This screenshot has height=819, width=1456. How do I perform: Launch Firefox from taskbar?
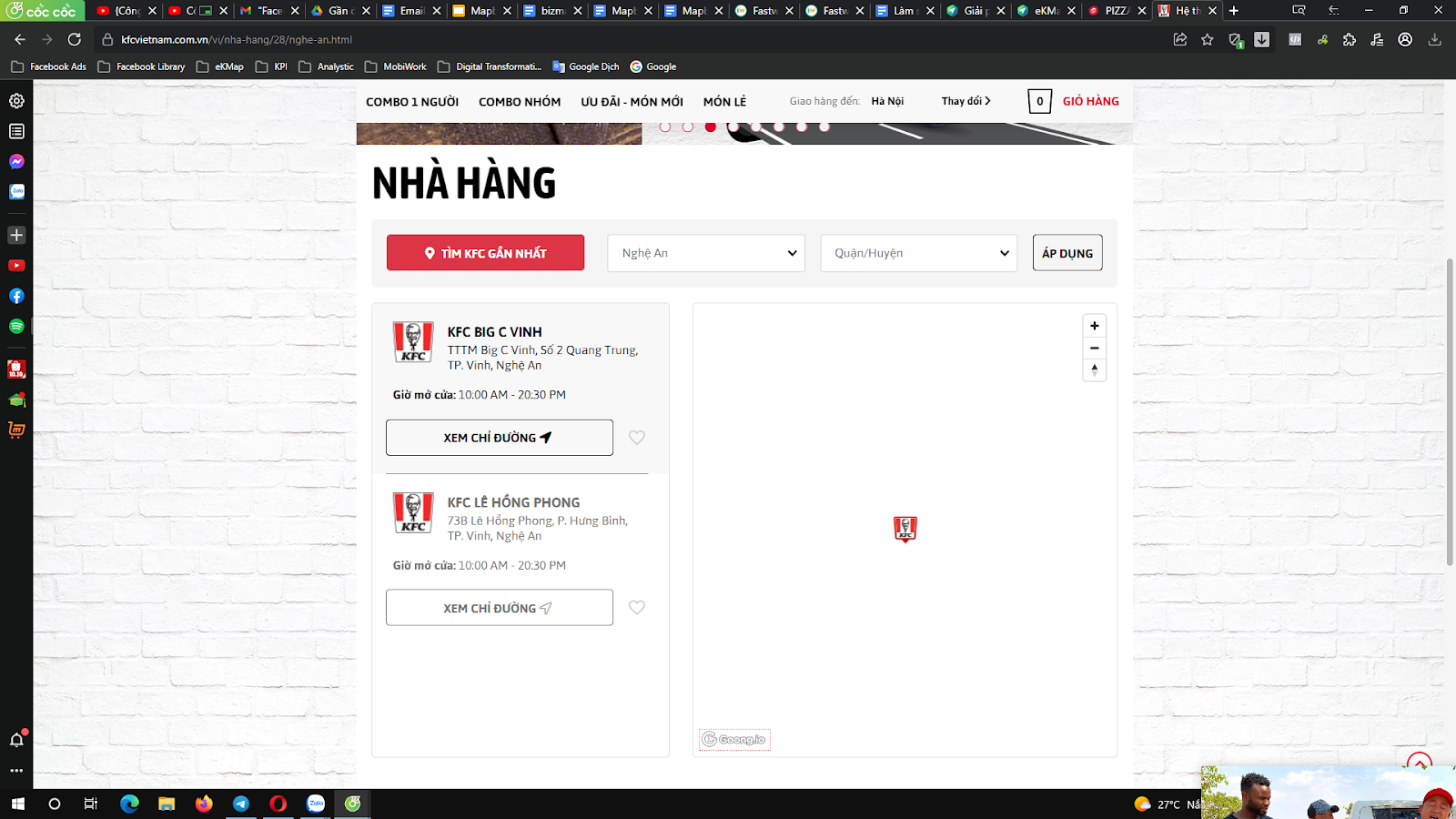tap(204, 804)
